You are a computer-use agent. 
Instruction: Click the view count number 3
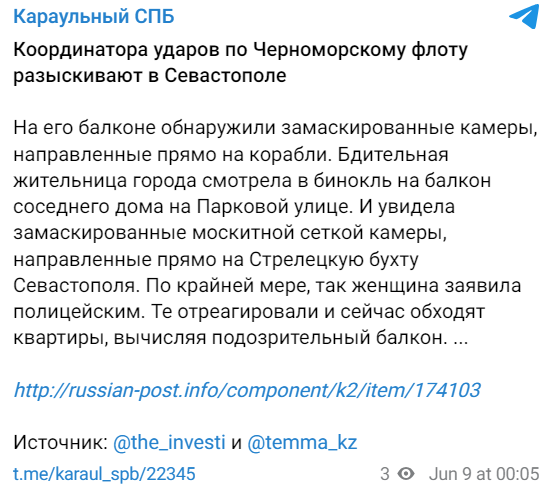tap(385, 474)
